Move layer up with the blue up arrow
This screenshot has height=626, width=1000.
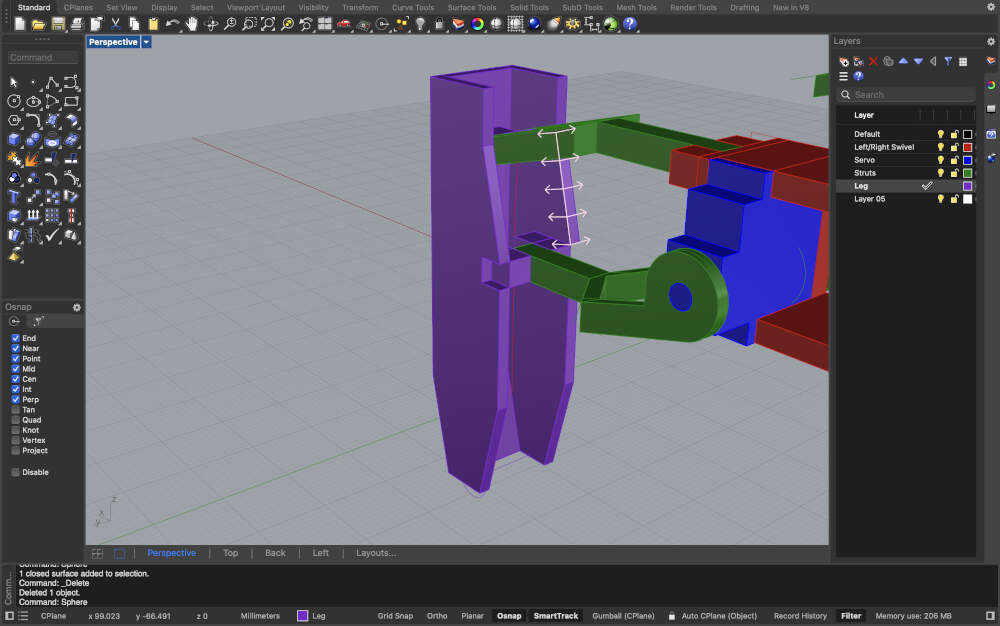[x=903, y=61]
